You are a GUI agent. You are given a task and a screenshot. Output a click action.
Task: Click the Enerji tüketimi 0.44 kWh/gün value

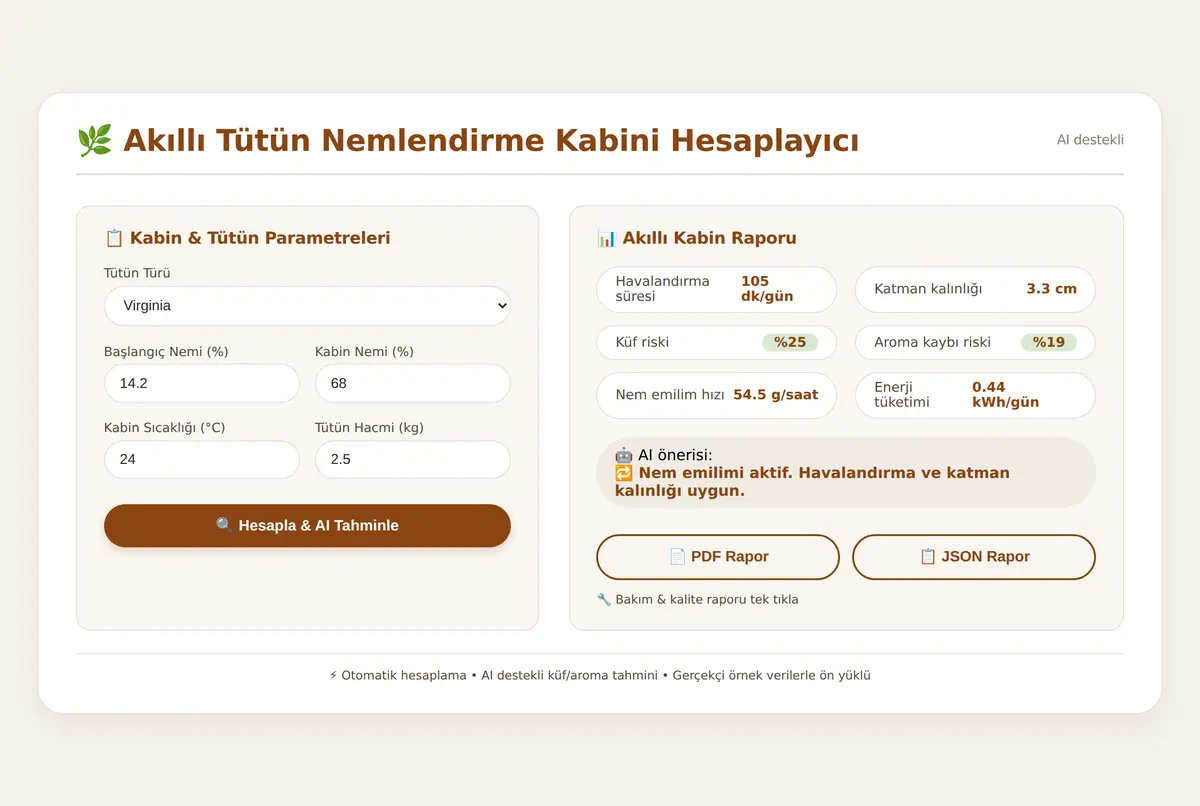point(1005,395)
